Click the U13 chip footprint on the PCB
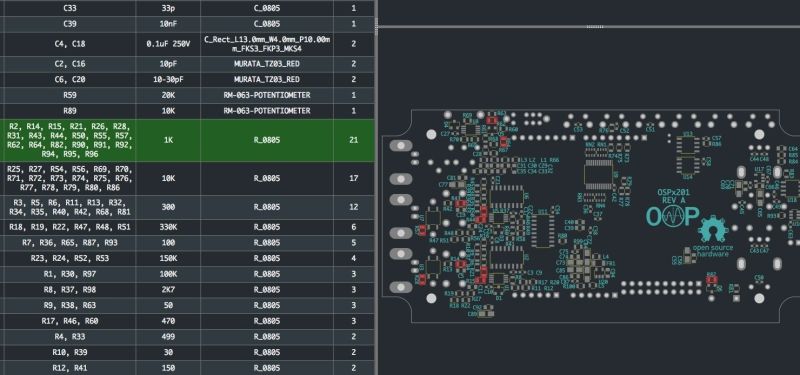 (x=688, y=145)
